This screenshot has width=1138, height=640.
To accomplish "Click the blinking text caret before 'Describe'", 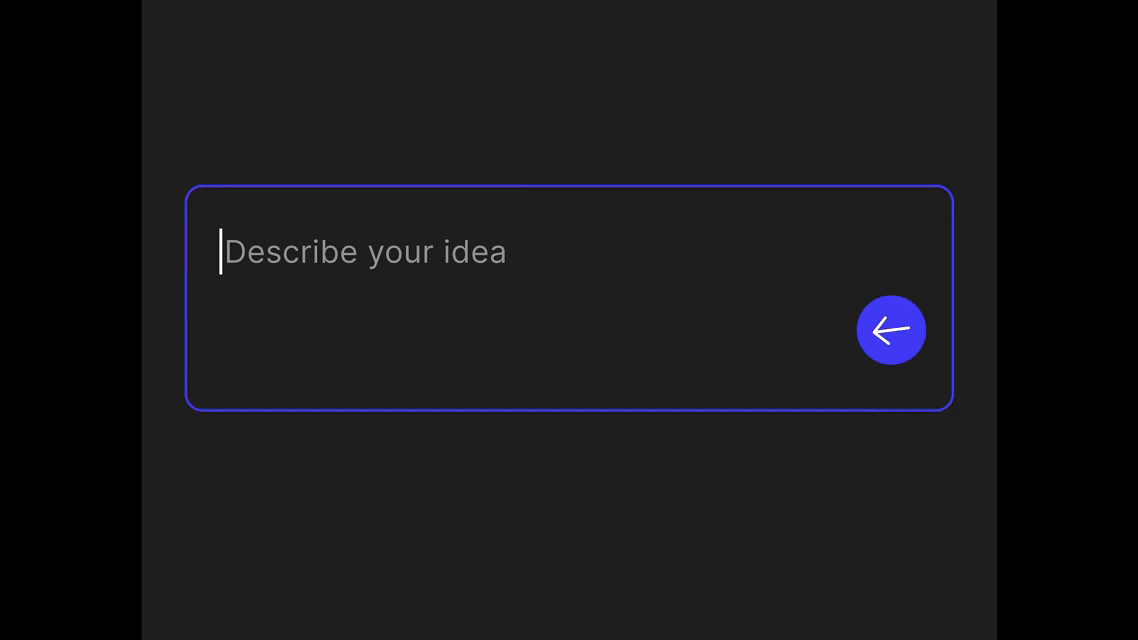I will [221, 252].
